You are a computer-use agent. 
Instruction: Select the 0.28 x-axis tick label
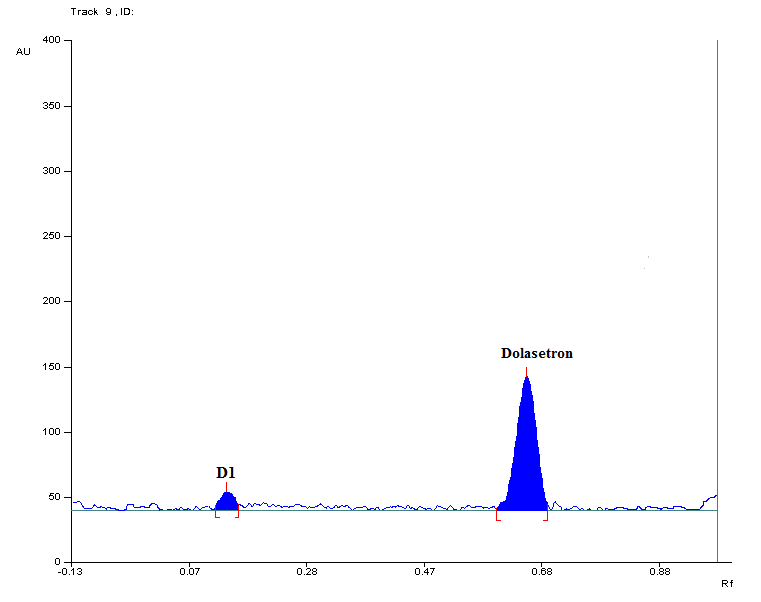coord(306,573)
